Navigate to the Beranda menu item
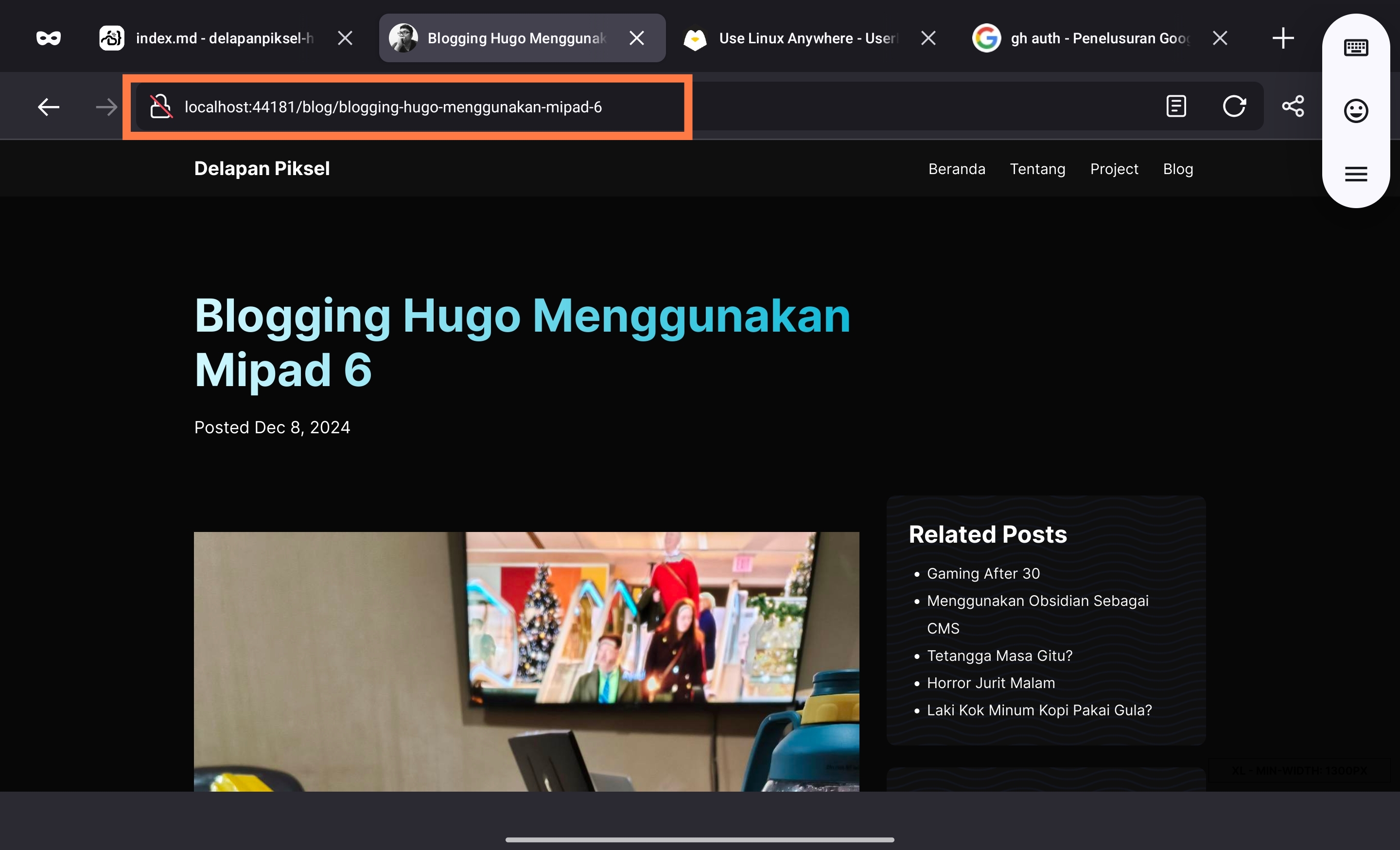 957,168
